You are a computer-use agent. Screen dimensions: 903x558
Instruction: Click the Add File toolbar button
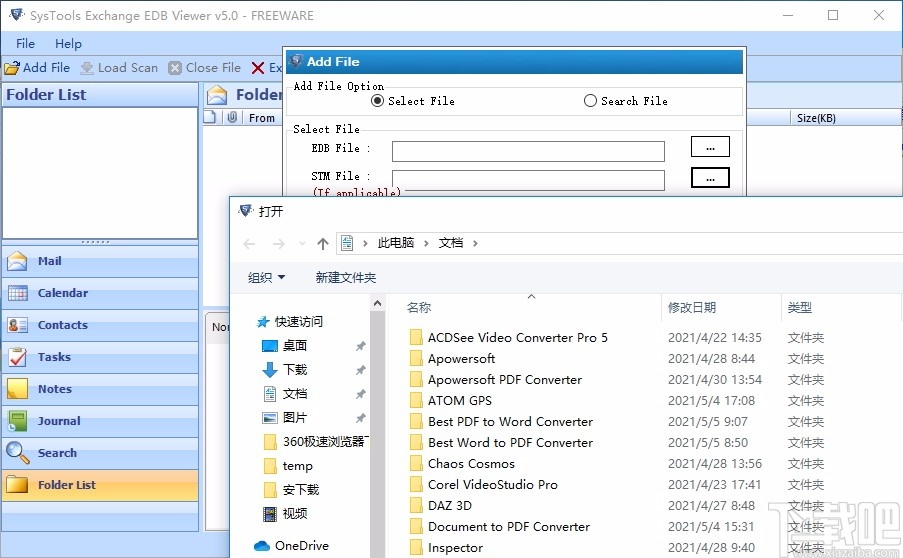coord(37,68)
